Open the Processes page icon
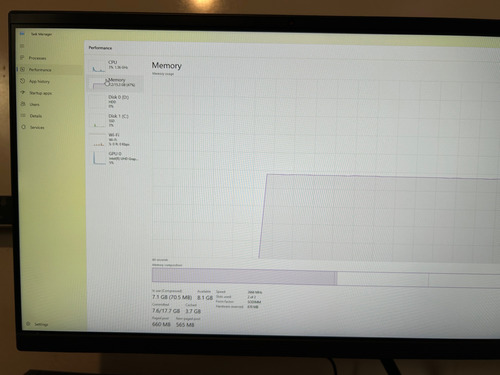Image resolution: width=500 pixels, height=375 pixels. 22,58
